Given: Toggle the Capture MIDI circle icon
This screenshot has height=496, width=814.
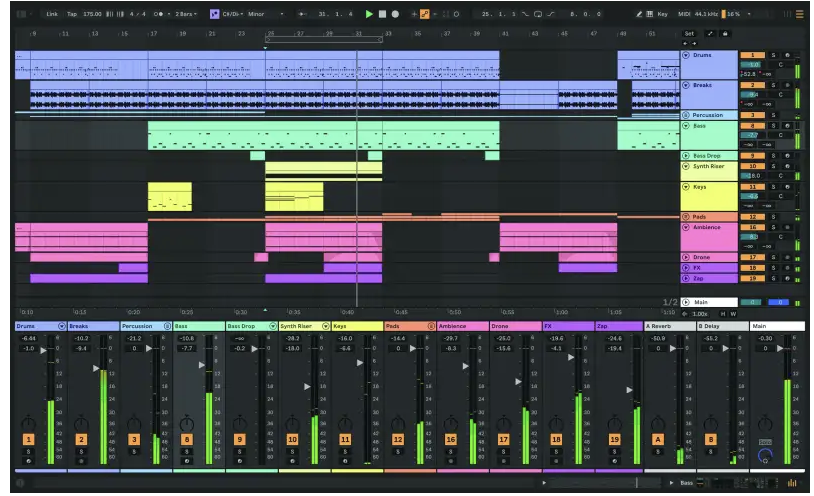Looking at the screenshot, I should point(456,14).
